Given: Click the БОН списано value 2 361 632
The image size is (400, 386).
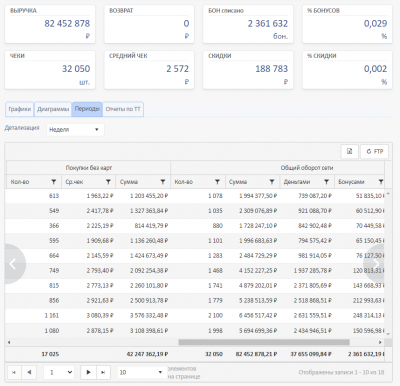Looking at the screenshot, I should click(268, 24).
